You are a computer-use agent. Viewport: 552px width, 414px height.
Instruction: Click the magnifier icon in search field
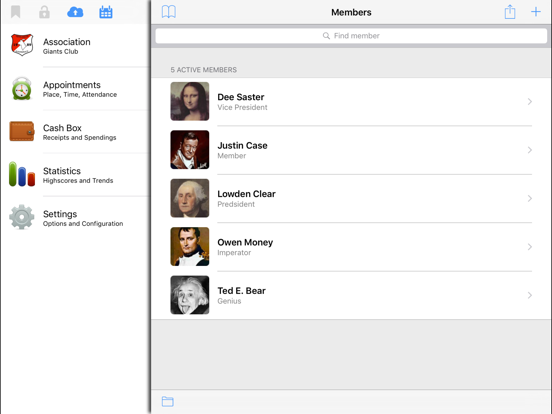click(326, 36)
